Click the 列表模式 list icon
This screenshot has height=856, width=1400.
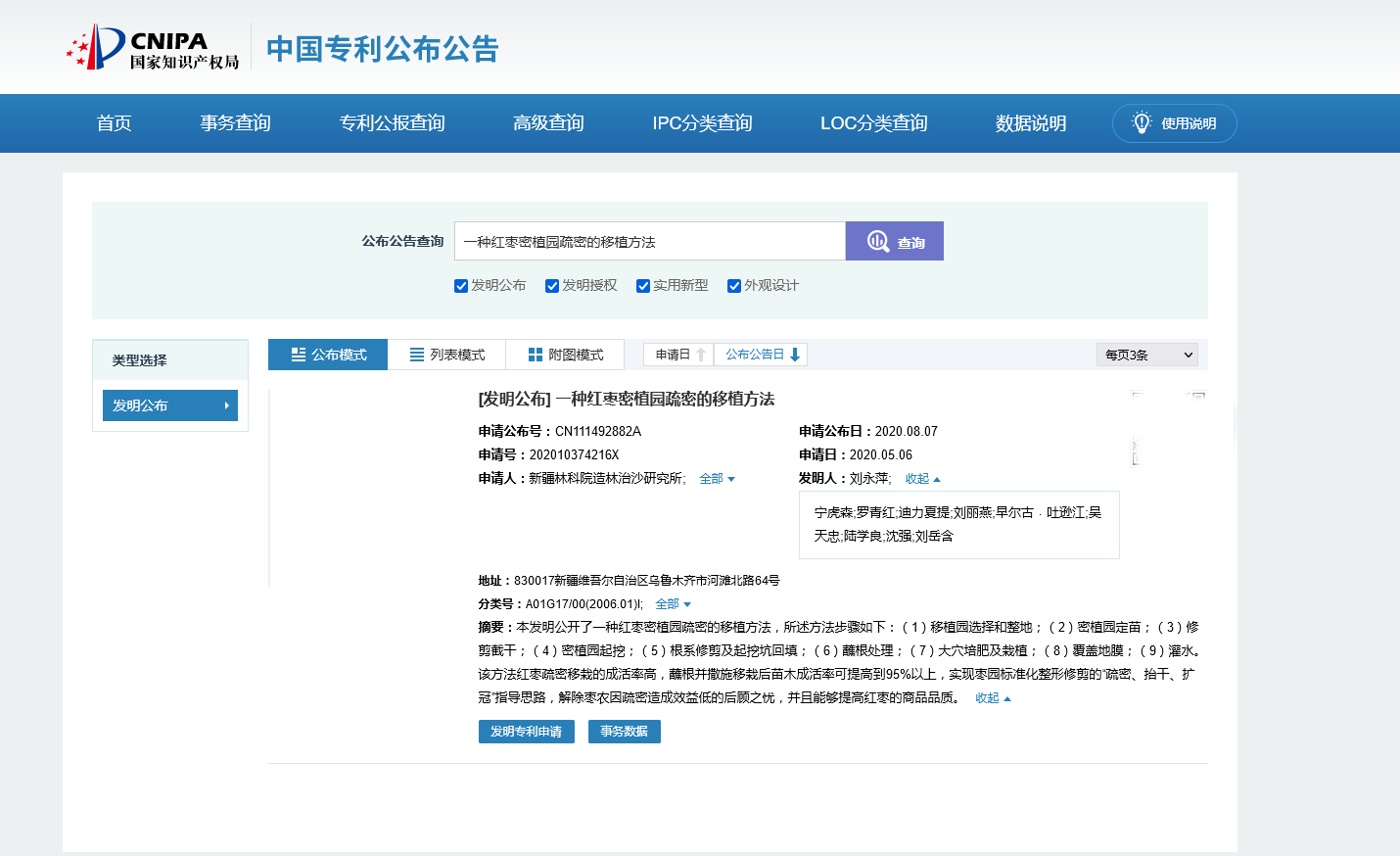pyautogui.click(x=417, y=355)
